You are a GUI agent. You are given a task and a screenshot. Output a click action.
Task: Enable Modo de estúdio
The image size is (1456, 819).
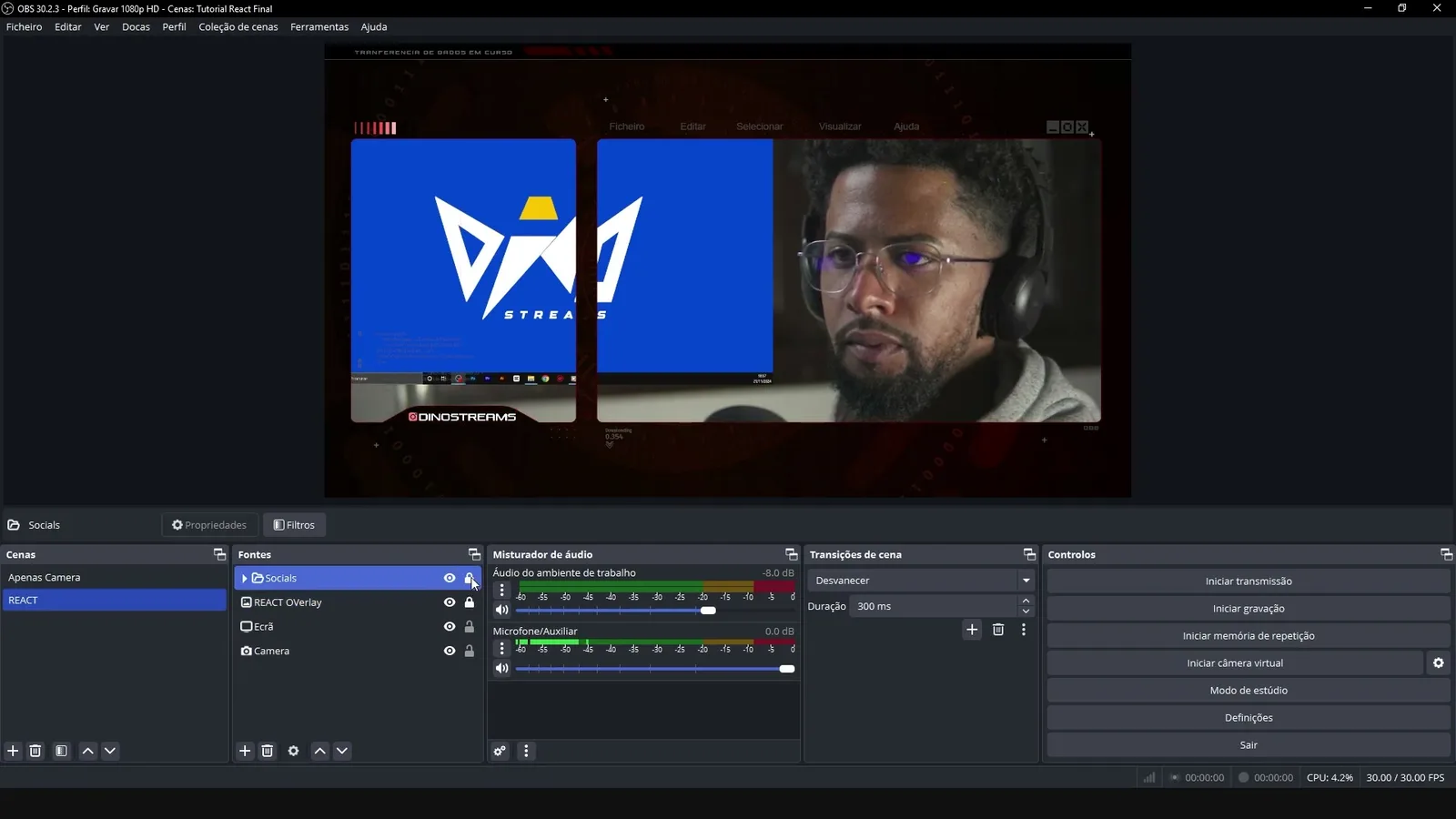coord(1249,691)
